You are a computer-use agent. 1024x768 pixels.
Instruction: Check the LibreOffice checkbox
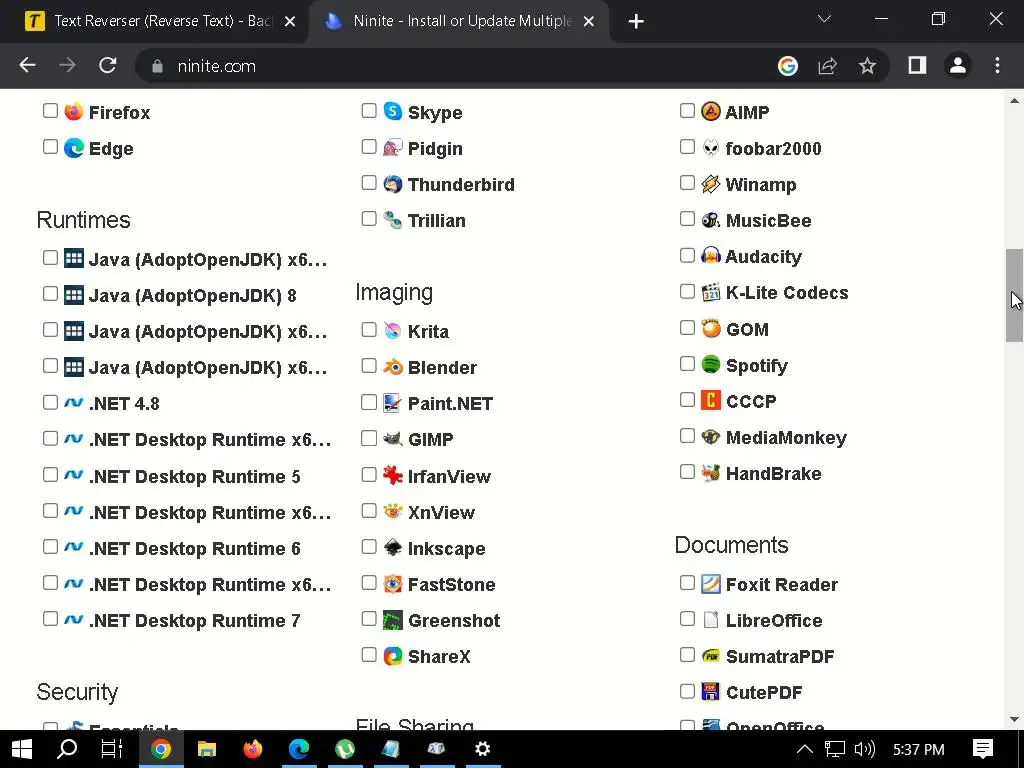(687, 618)
